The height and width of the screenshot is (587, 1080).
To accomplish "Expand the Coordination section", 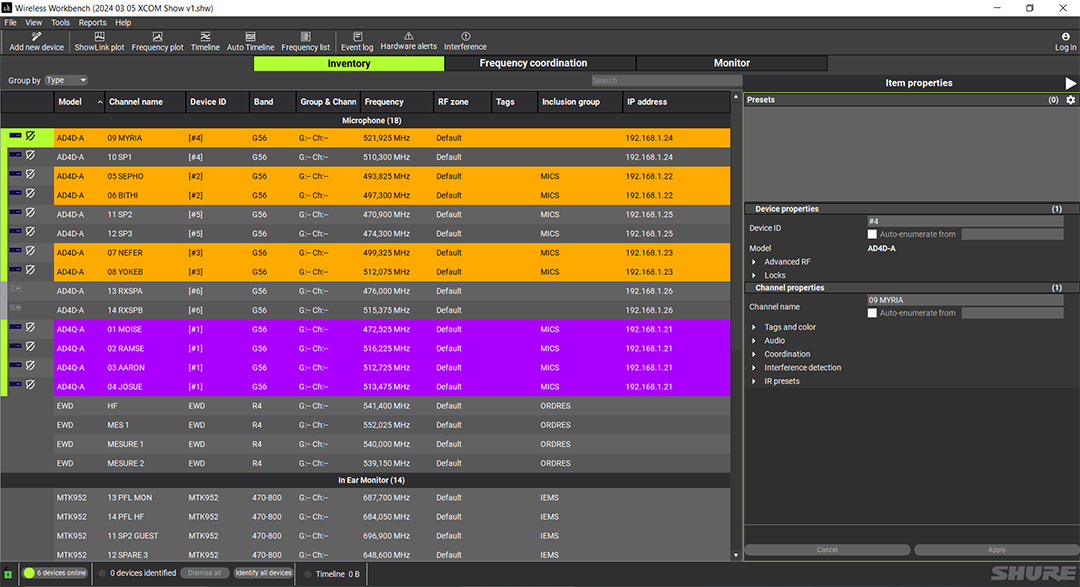I will pyautogui.click(x=754, y=354).
